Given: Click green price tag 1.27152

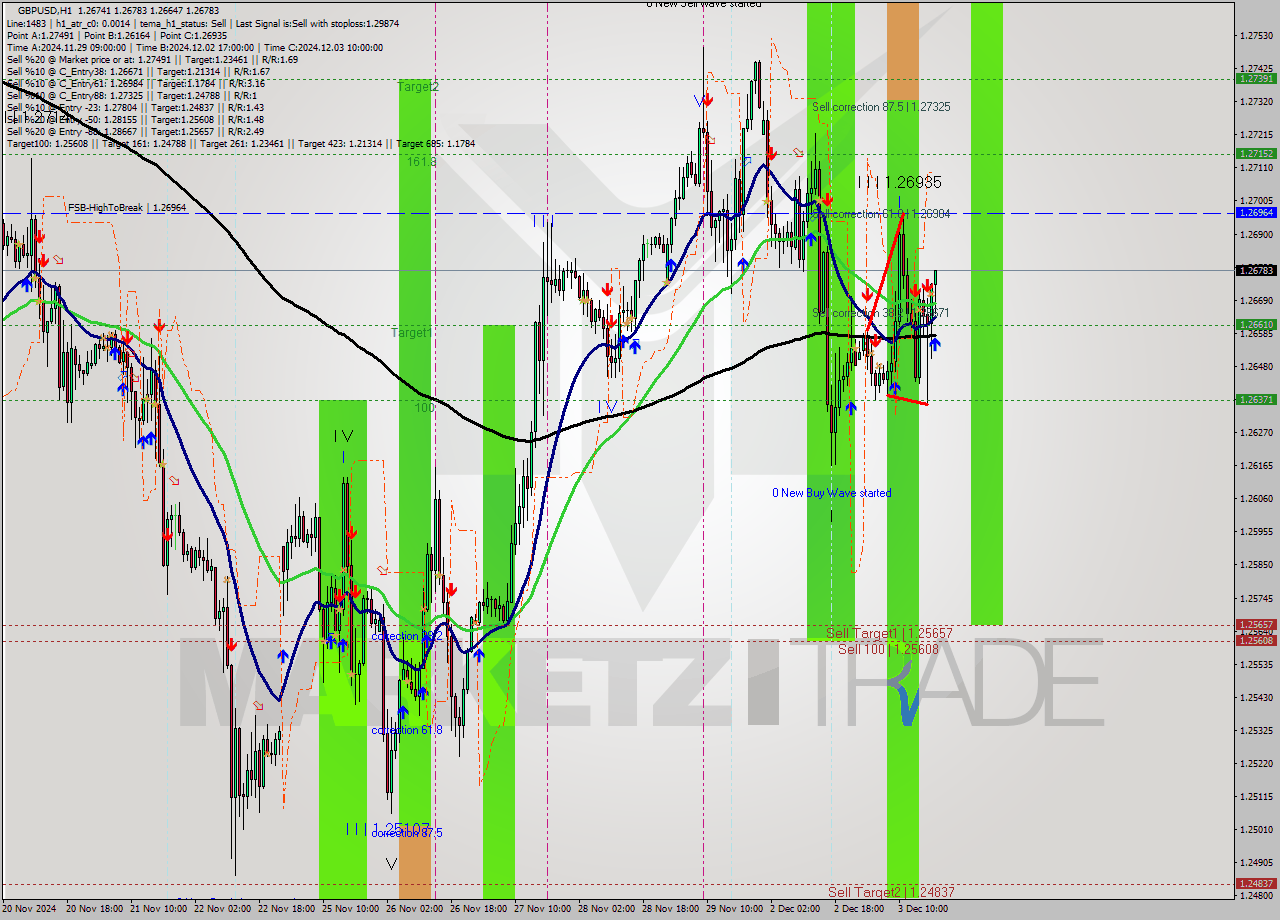Looking at the screenshot, I should click(1256, 154).
